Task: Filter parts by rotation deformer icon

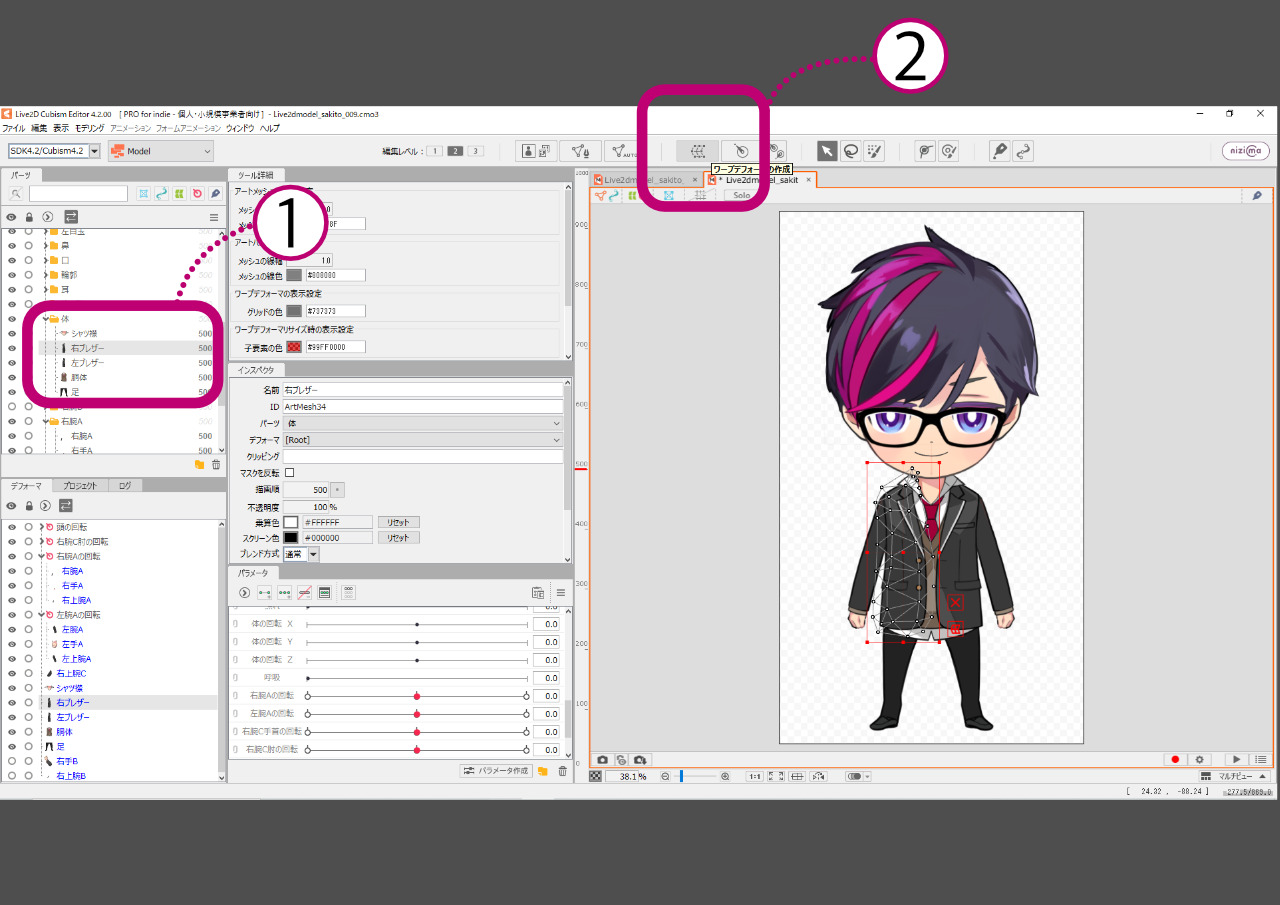Action: click(197, 193)
